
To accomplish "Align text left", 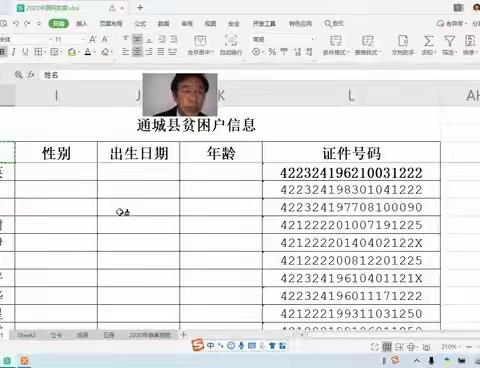I will coord(126,52).
